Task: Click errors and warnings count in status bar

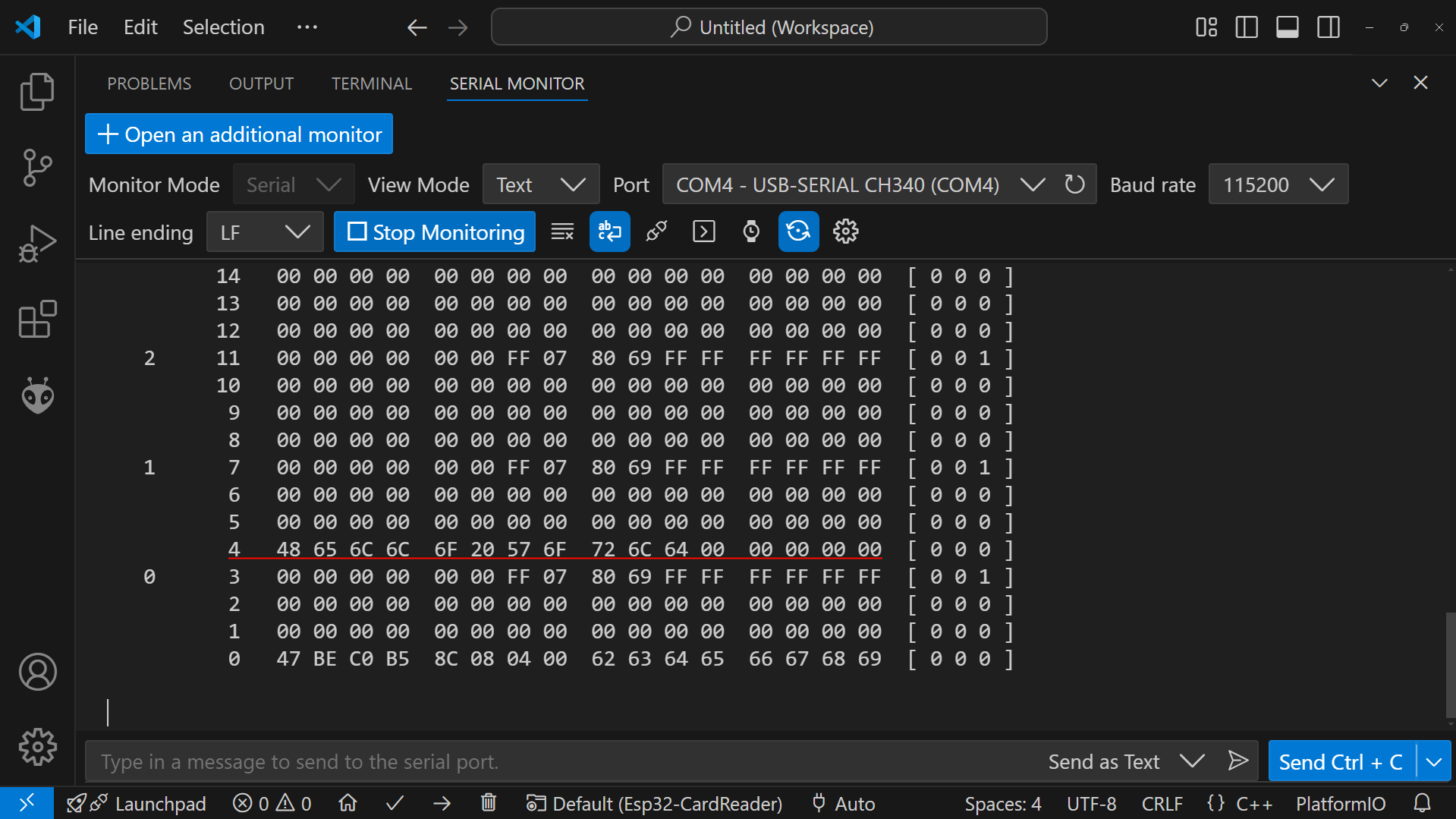Action: point(272,803)
